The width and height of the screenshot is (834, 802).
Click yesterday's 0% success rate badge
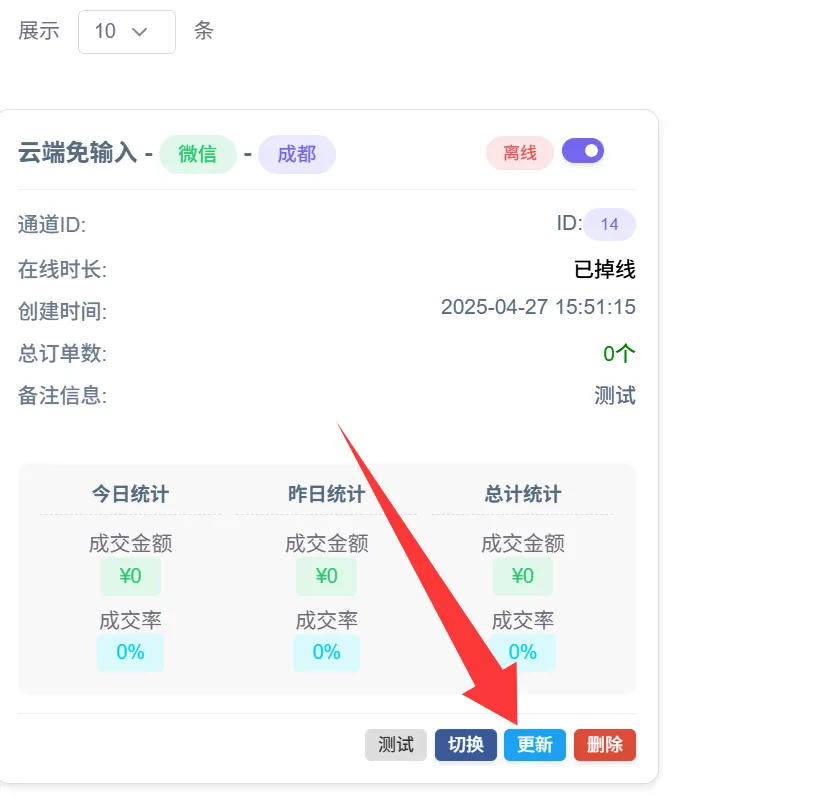(326, 652)
